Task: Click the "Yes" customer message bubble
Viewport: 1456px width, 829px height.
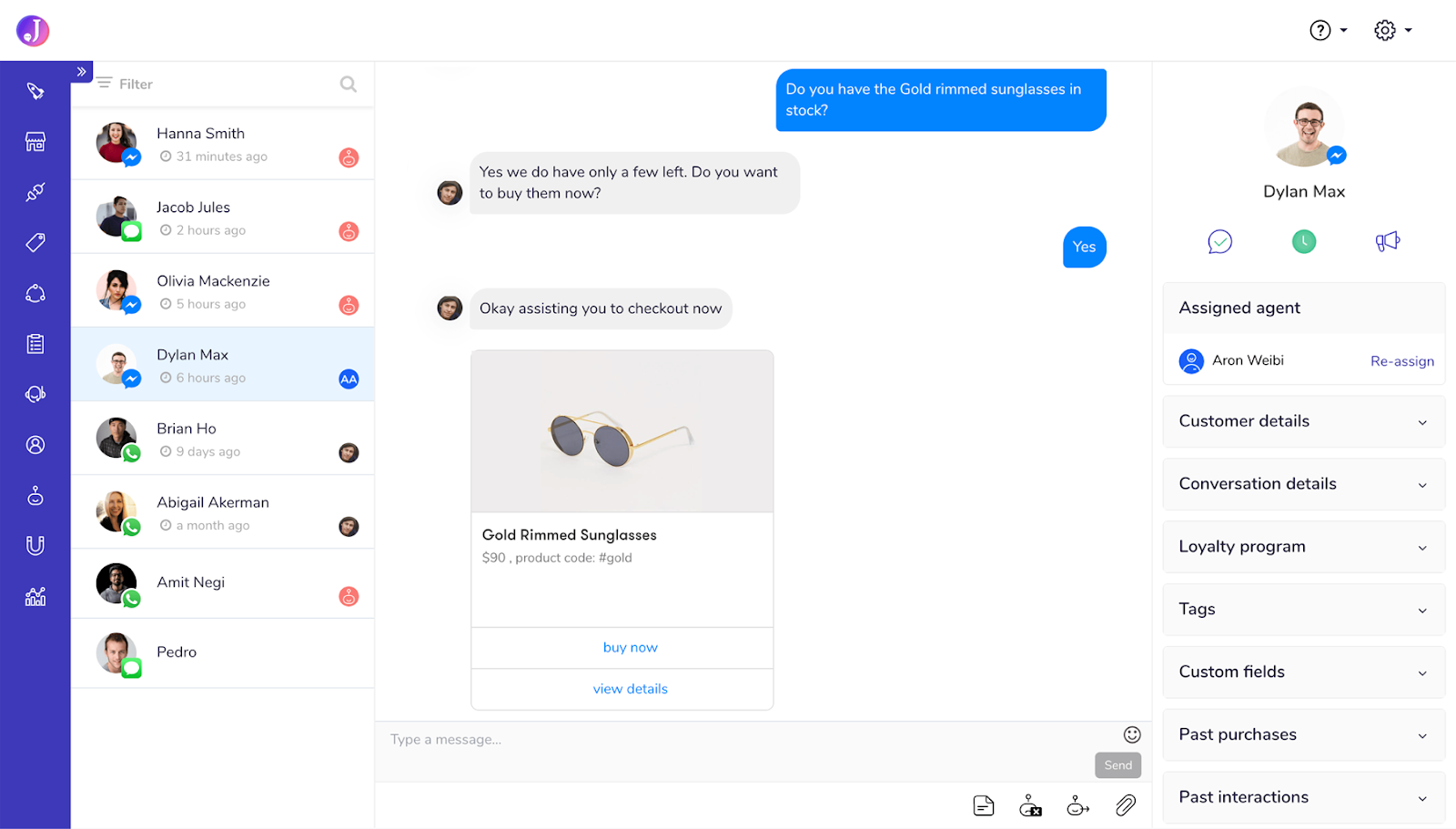Action: click(1085, 248)
